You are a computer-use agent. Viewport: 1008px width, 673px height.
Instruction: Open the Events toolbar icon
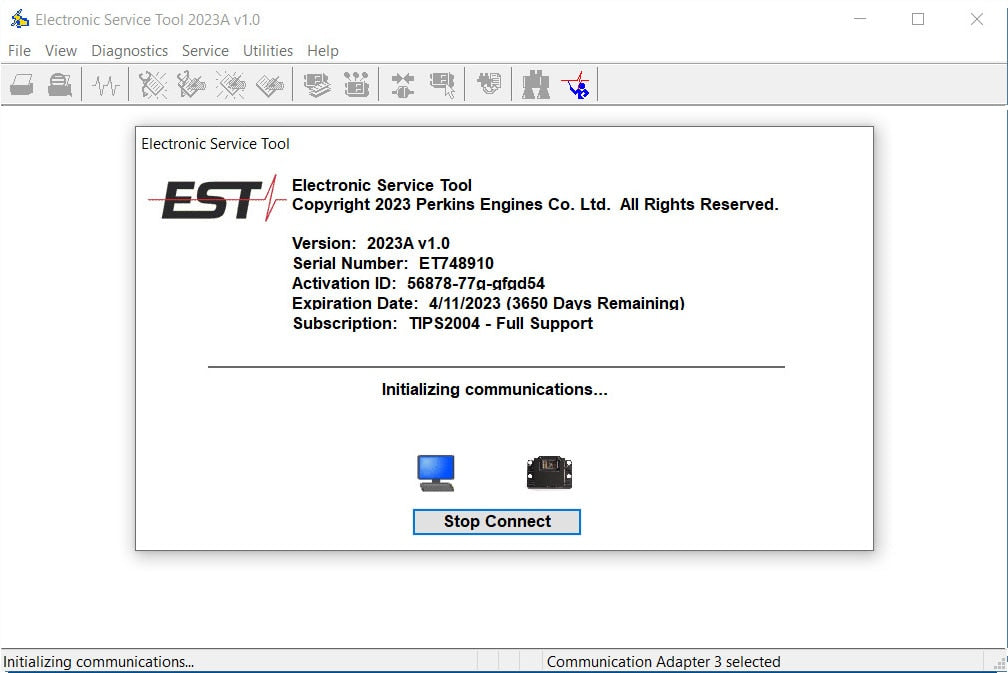tap(231, 85)
